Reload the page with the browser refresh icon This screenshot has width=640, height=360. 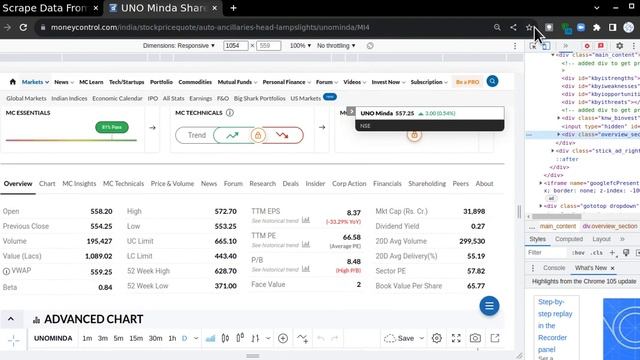(x=23, y=27)
